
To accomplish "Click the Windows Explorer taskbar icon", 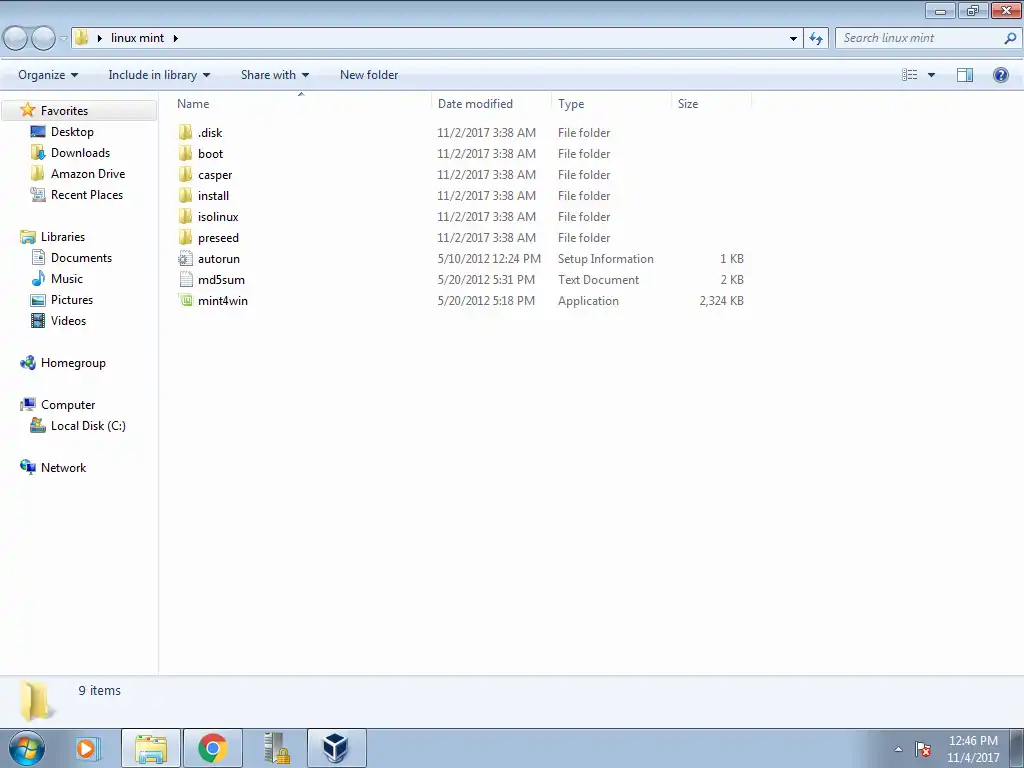I will [x=151, y=748].
